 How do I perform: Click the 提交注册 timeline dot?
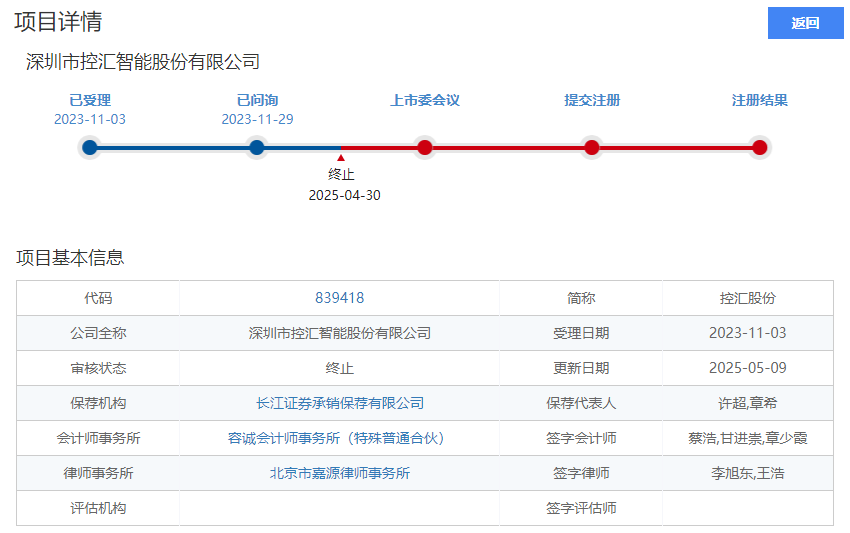[x=592, y=147]
